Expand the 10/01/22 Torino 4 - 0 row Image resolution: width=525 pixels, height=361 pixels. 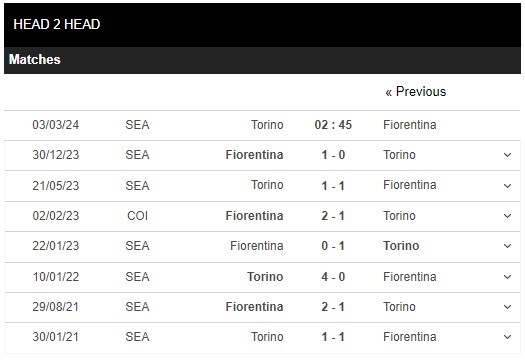point(507,277)
